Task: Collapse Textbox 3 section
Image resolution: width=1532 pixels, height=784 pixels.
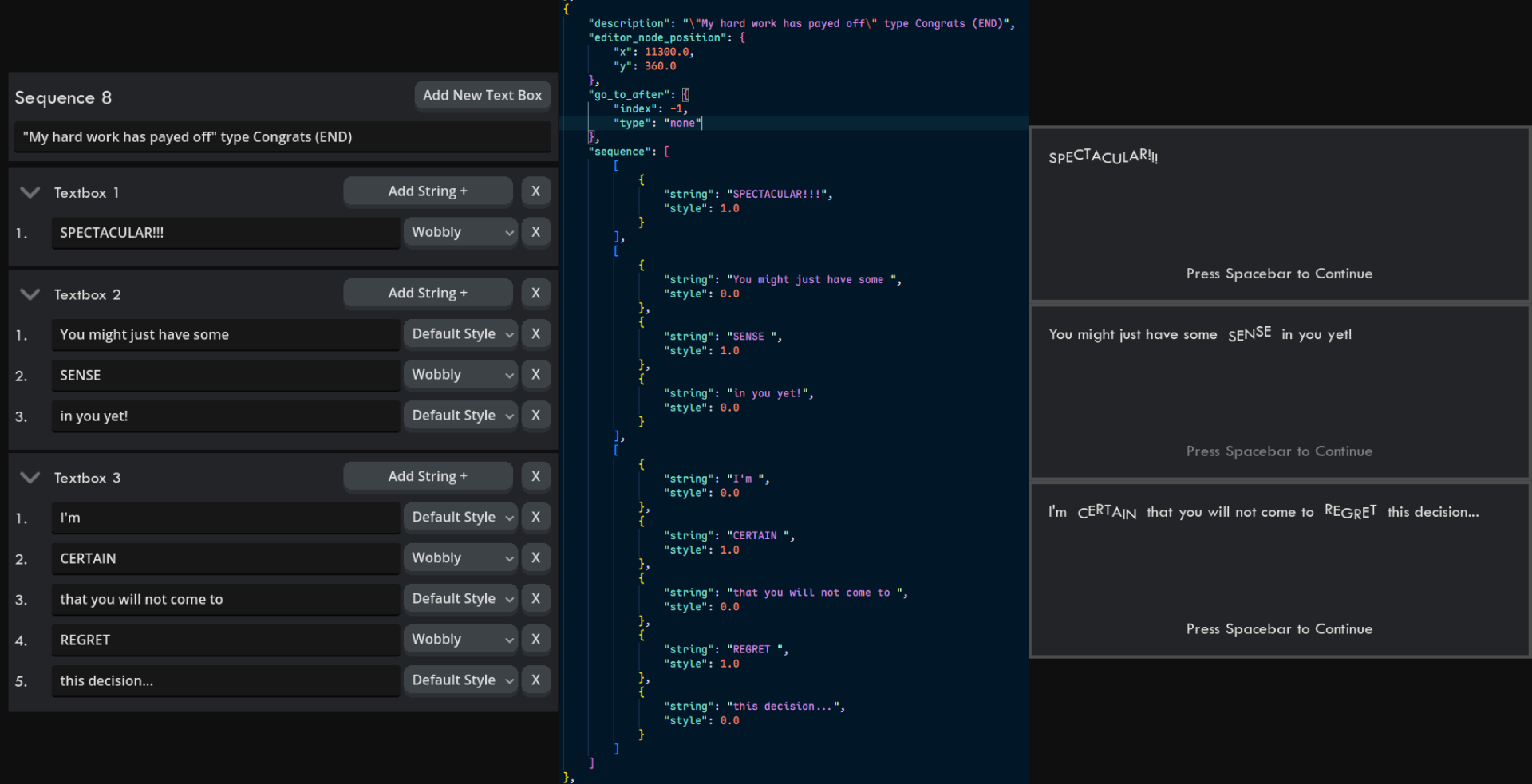Action: coord(30,478)
